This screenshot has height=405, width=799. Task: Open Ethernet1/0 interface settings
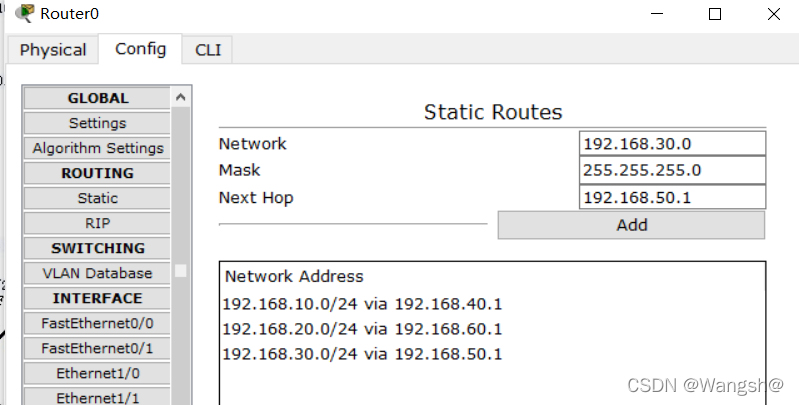pos(97,373)
